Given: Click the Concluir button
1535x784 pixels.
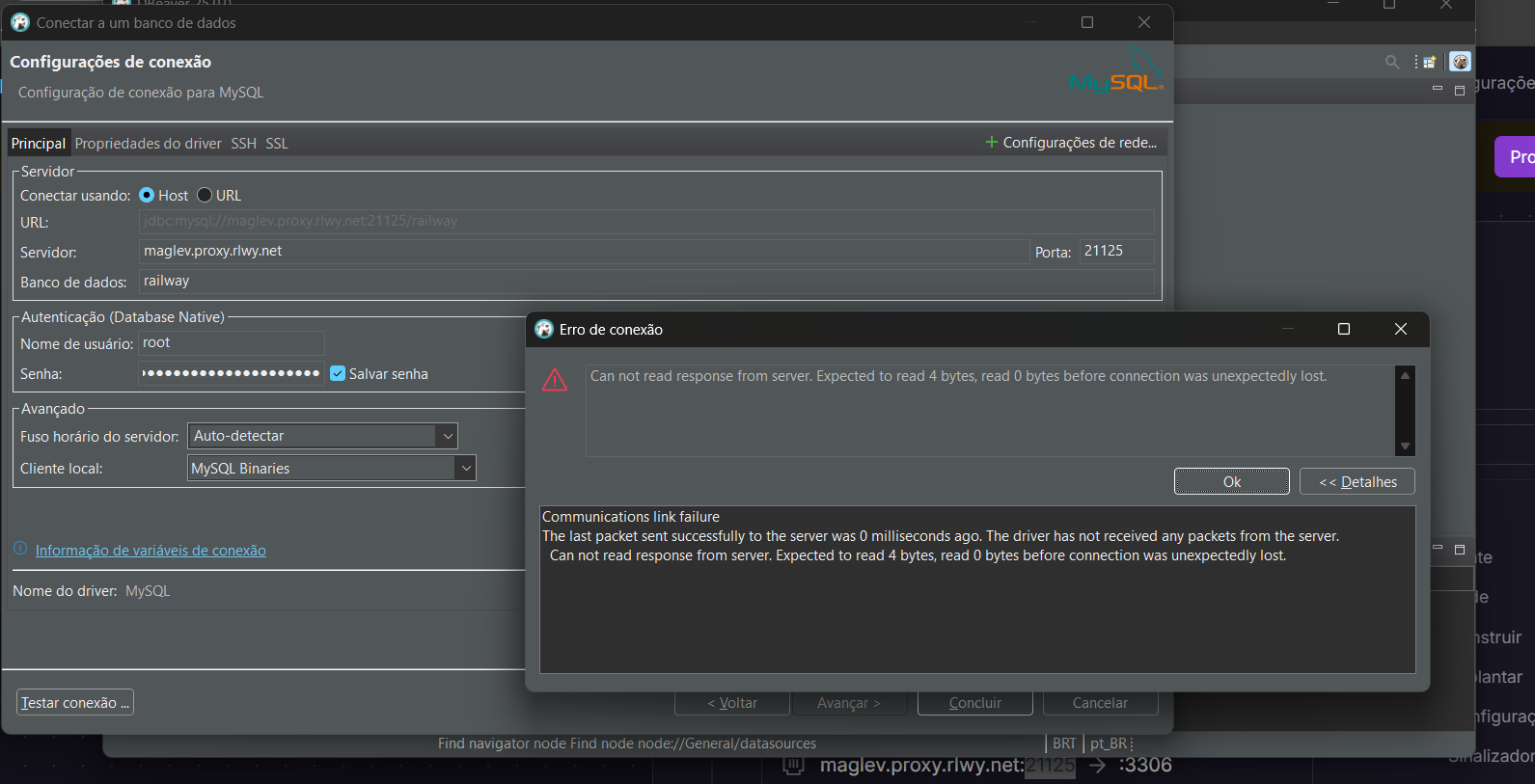Looking at the screenshot, I should [975, 703].
